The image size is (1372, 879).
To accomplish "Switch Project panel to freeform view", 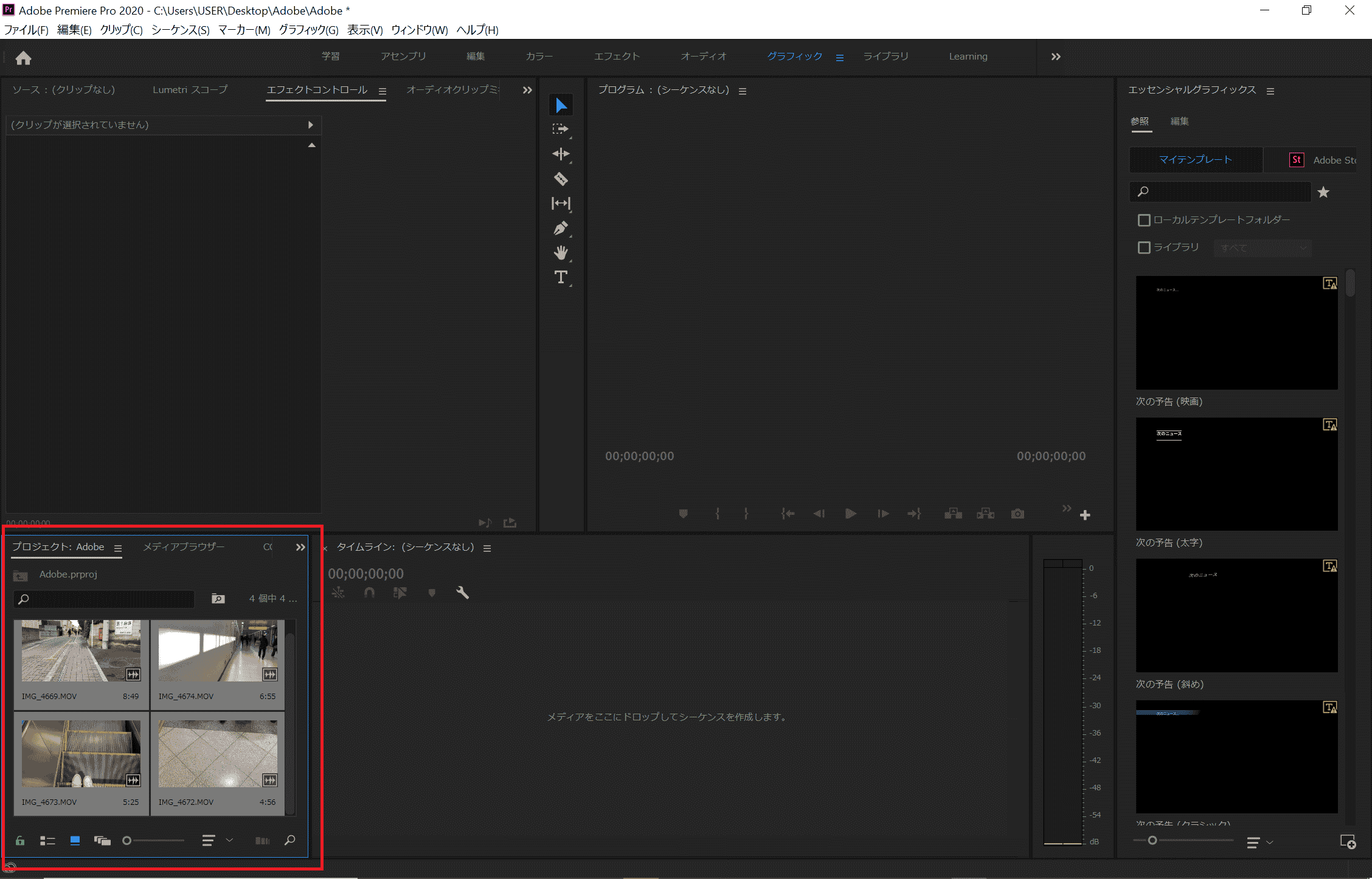I will tap(102, 841).
